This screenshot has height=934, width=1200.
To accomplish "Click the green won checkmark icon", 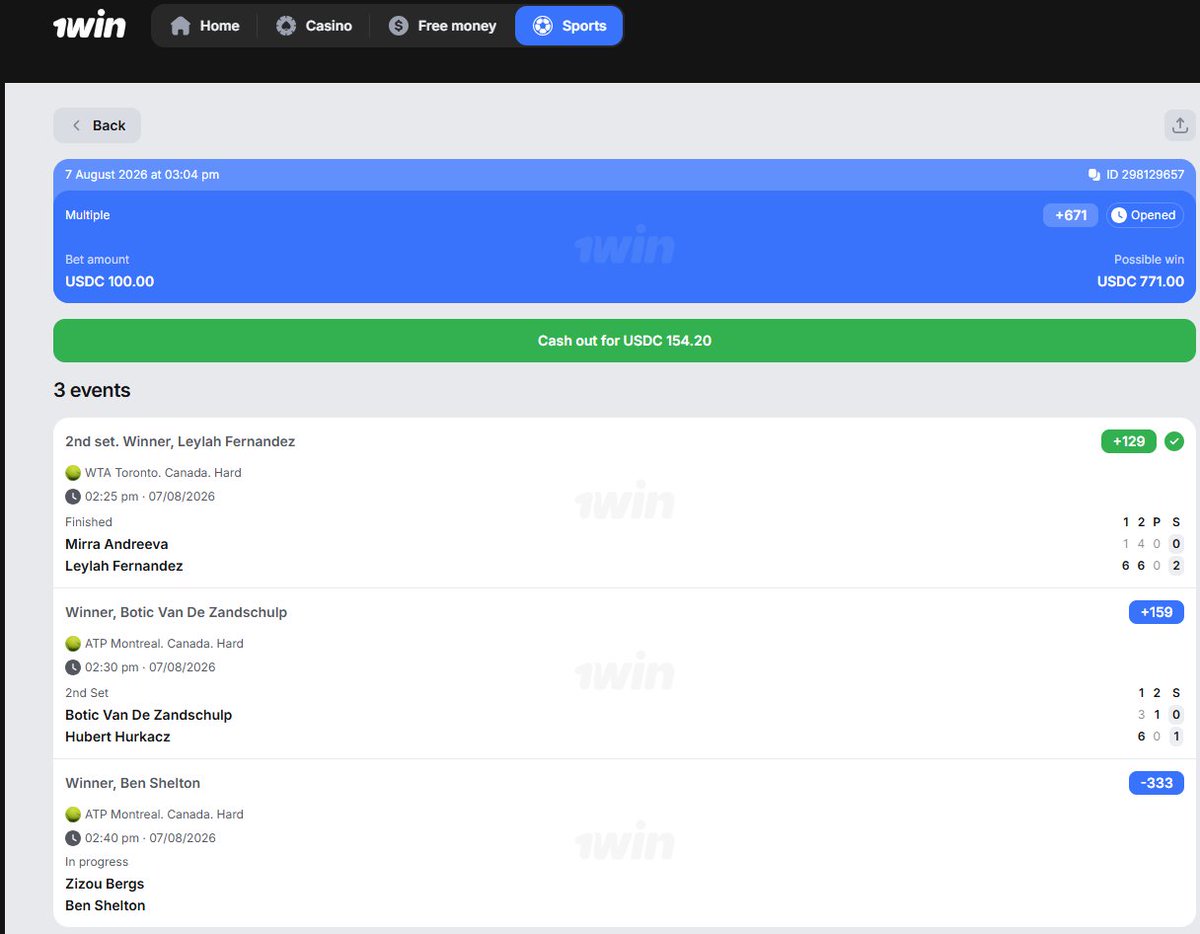I will click(x=1174, y=441).
